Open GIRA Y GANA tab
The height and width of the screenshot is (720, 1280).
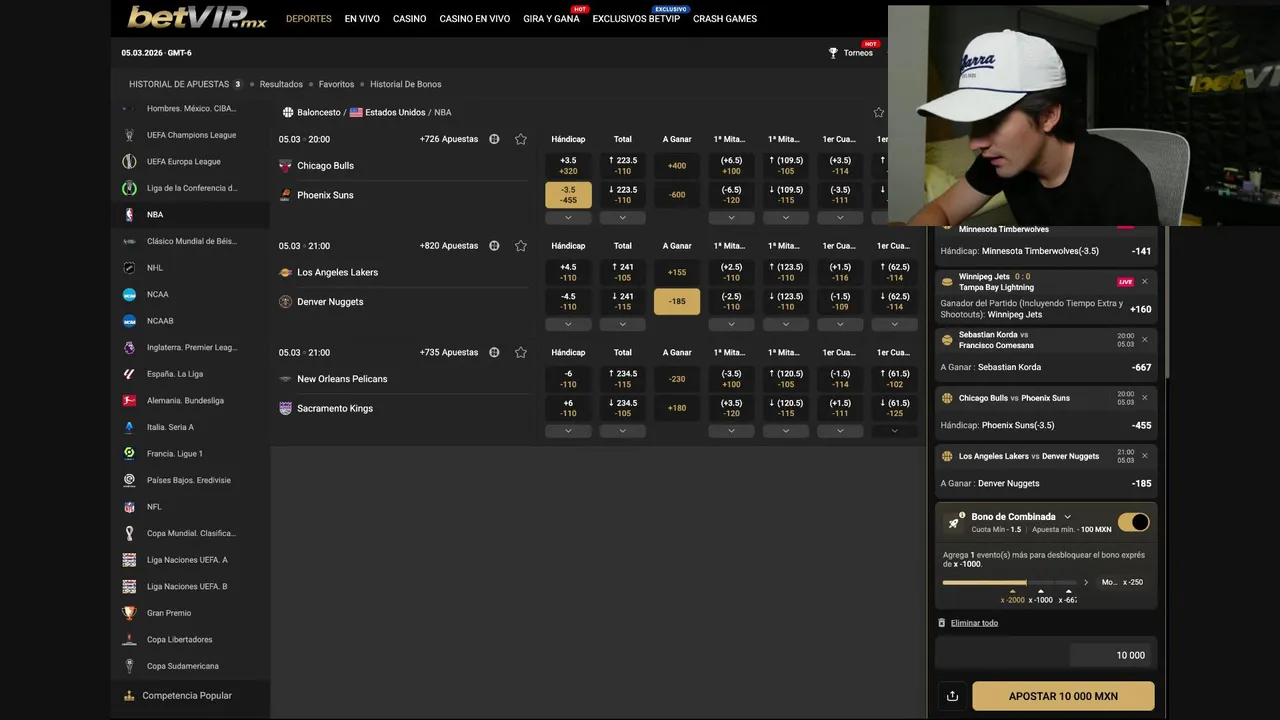coord(551,19)
